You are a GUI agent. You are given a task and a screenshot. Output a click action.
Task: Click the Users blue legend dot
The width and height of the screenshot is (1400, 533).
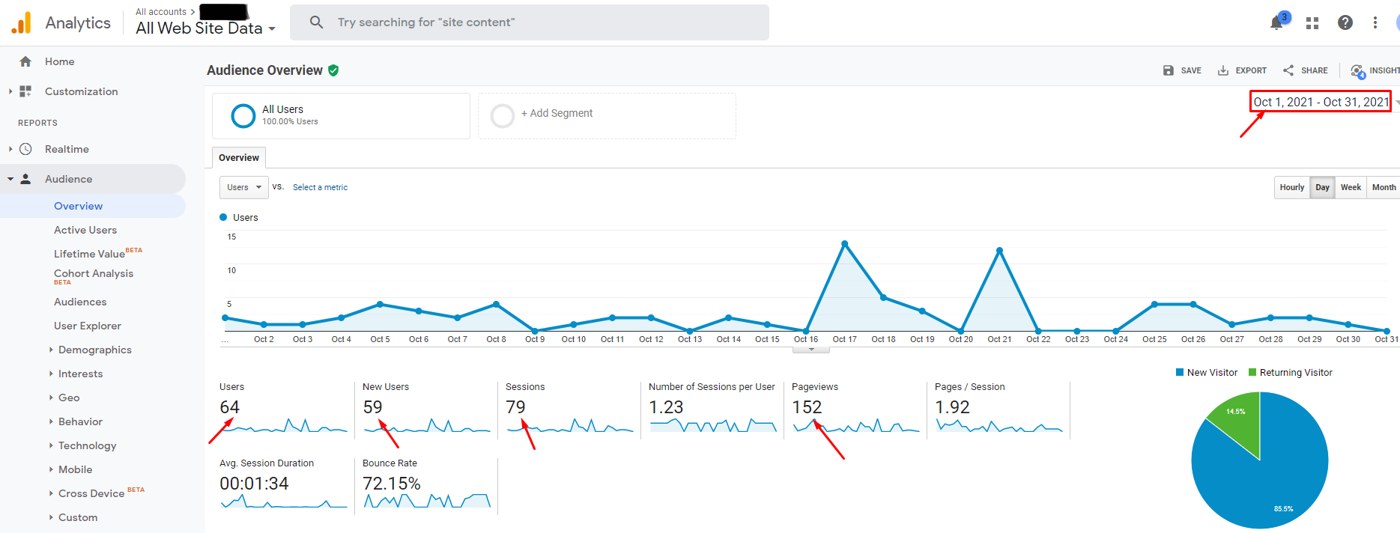click(223, 217)
